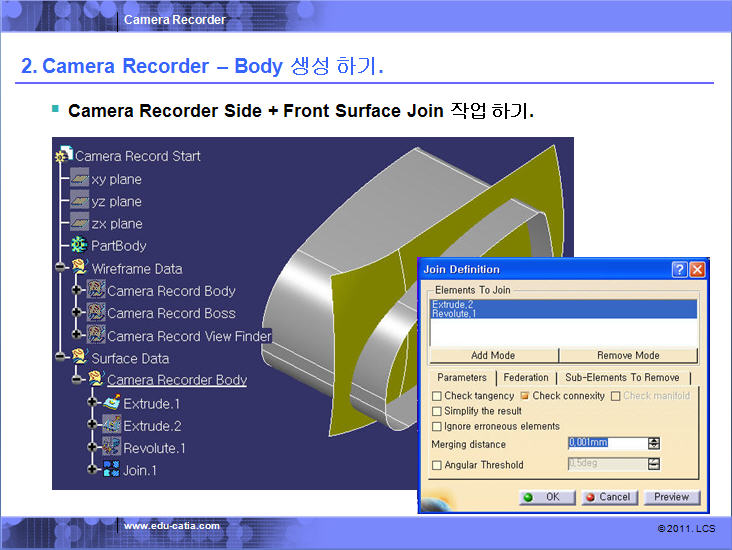Viewport: 732px width, 550px height.
Task: Click the Extrude.1 surface icon
Action: (x=111, y=403)
